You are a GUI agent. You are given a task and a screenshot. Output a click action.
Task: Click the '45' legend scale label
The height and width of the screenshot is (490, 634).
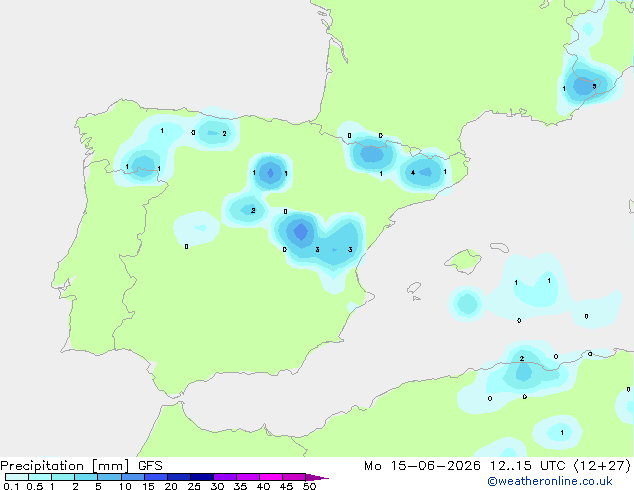[286, 486]
